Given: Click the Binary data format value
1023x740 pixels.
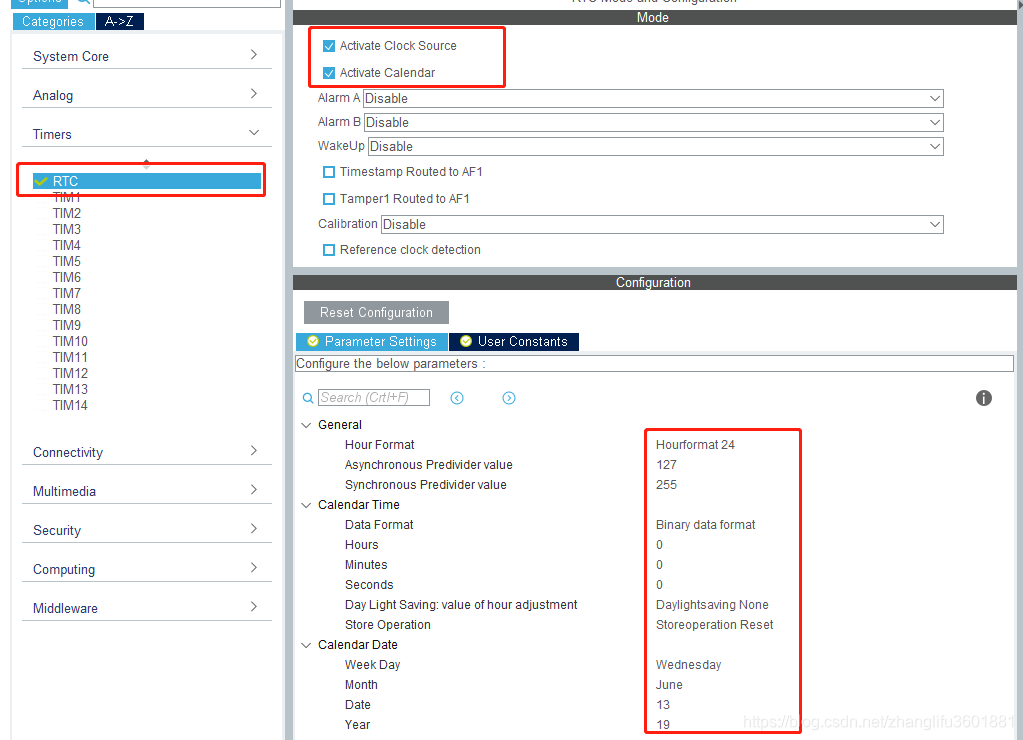Looking at the screenshot, I should (705, 525).
